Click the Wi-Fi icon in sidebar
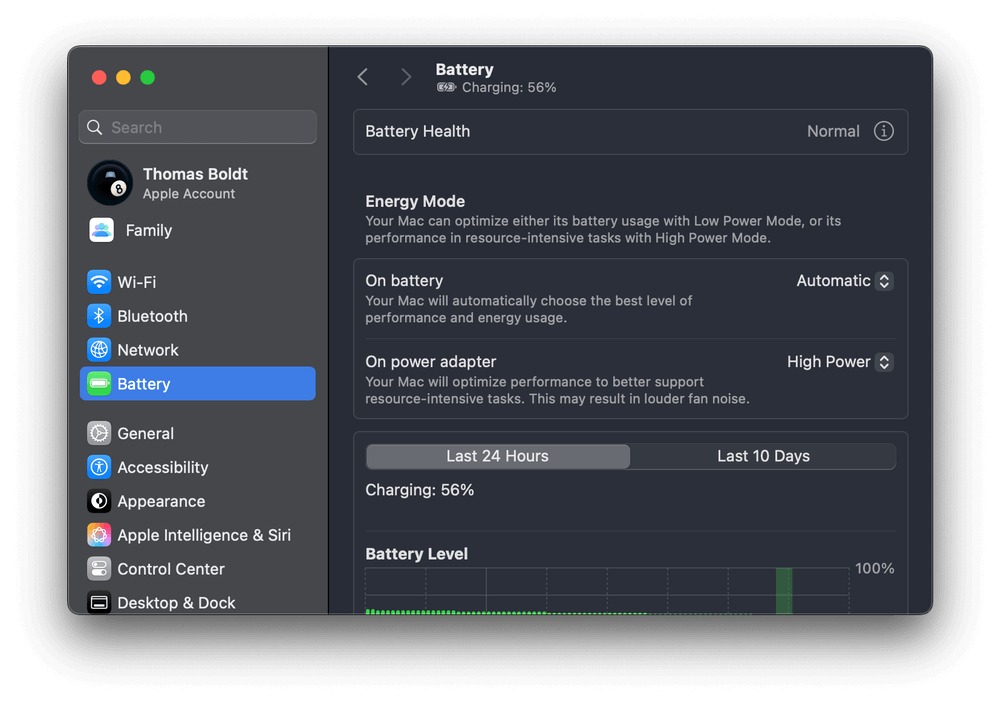 pyautogui.click(x=99, y=282)
